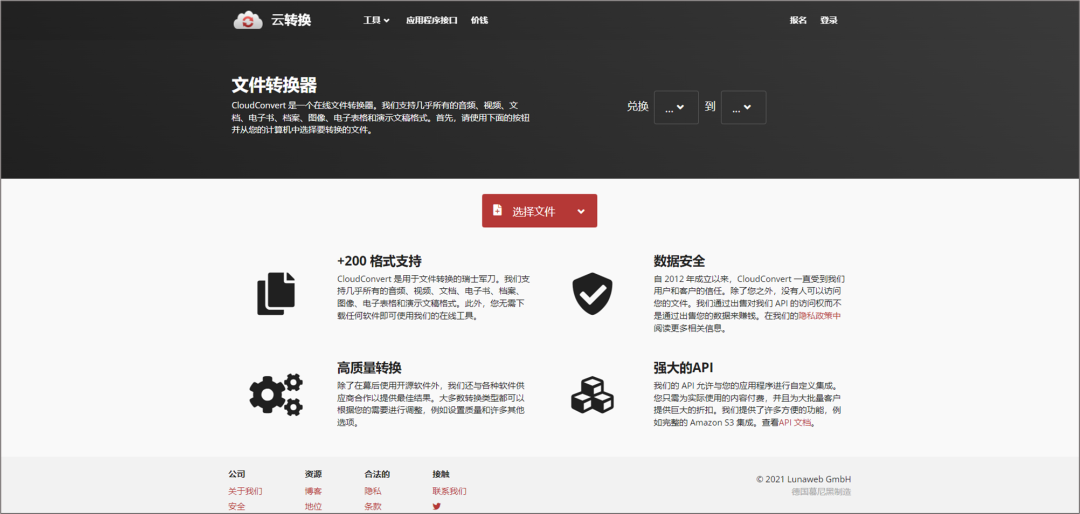Go to 价钱 pricing page in navigation

point(479,20)
